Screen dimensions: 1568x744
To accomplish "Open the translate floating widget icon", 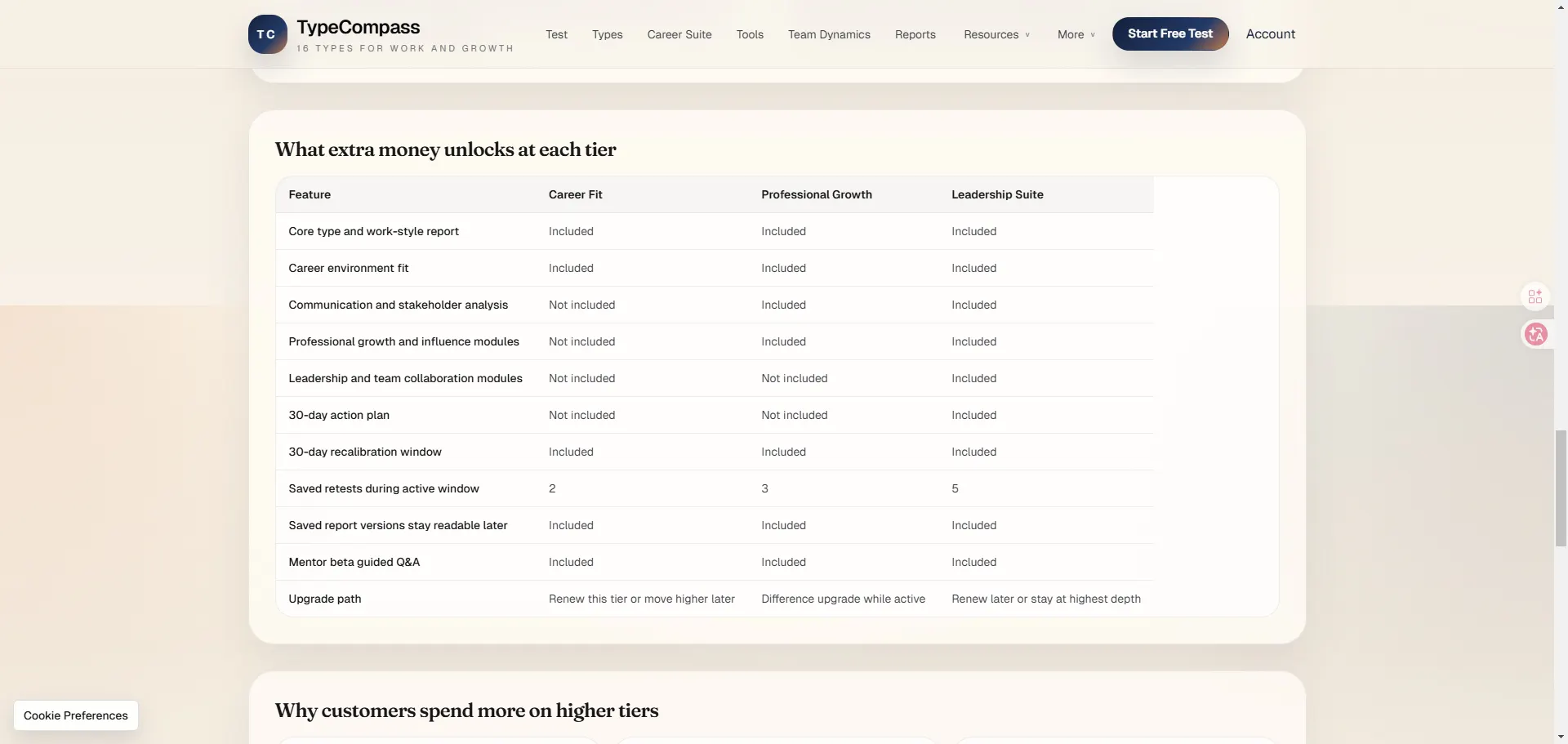I will pos(1535,334).
